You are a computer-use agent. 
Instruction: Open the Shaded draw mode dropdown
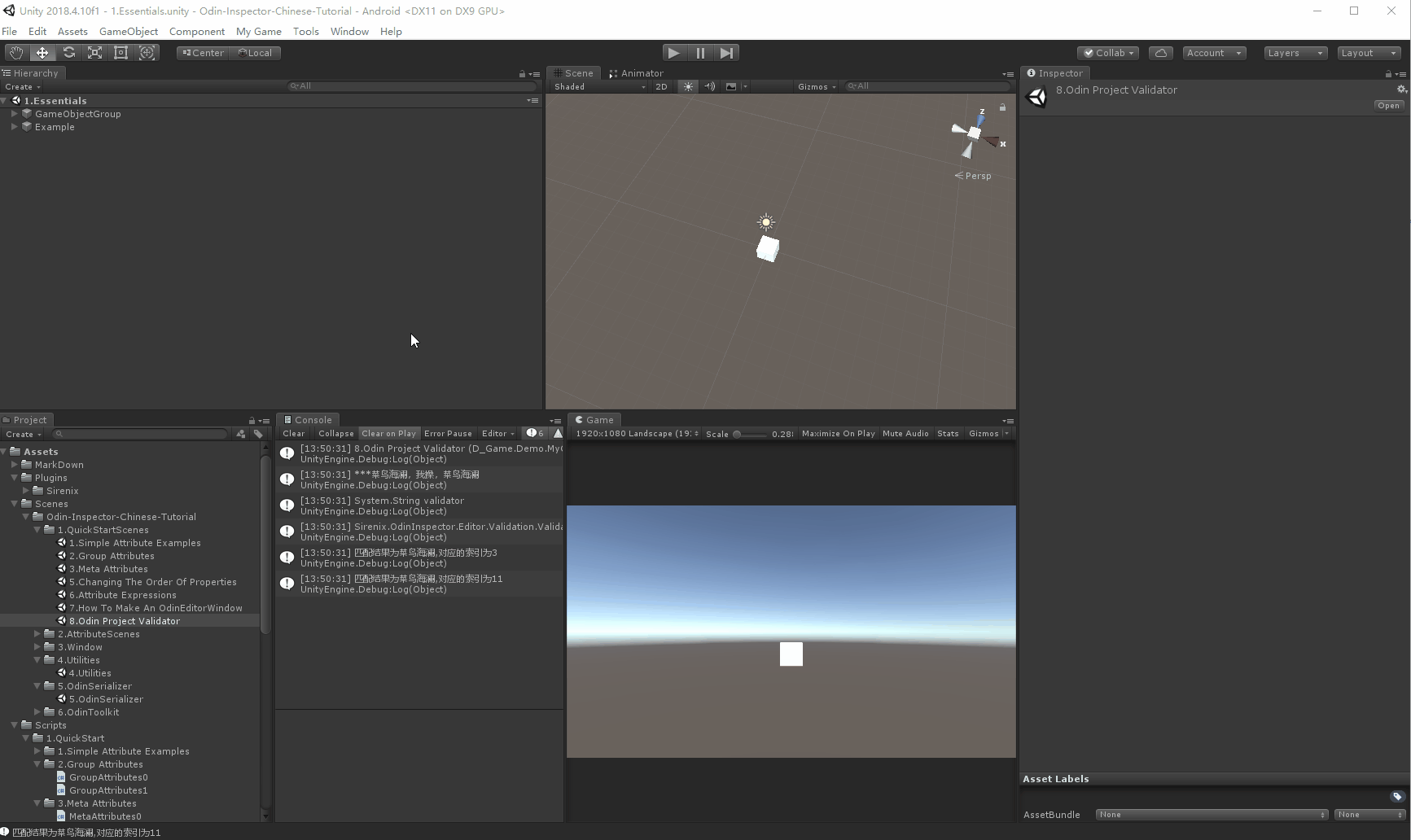tap(599, 86)
